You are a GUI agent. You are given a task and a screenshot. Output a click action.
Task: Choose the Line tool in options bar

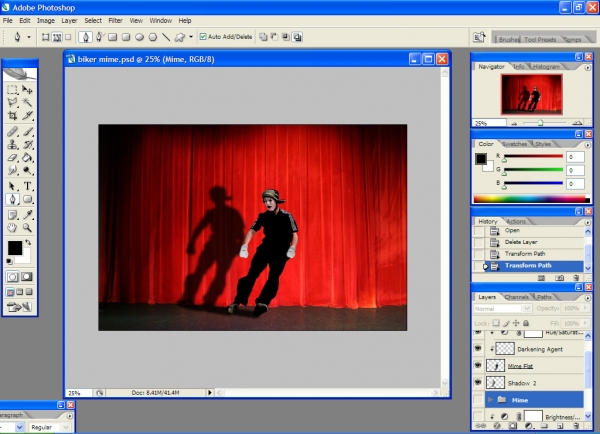tap(166, 37)
